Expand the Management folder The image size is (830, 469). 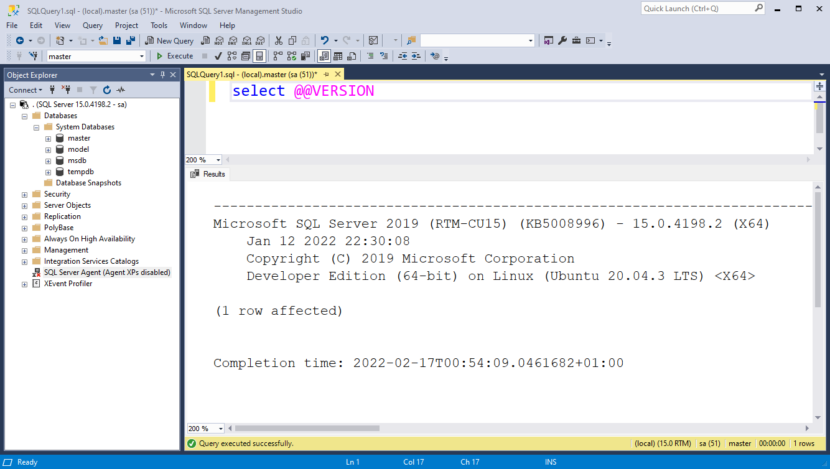tap(24, 250)
